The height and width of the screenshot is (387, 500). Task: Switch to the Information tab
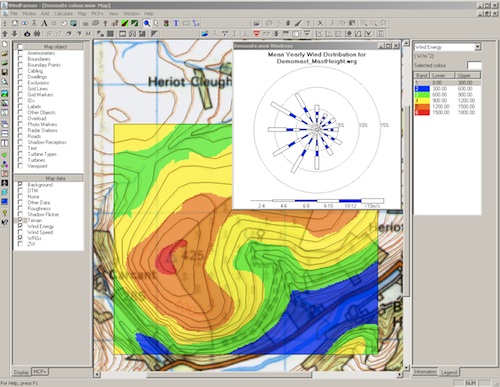[425, 372]
